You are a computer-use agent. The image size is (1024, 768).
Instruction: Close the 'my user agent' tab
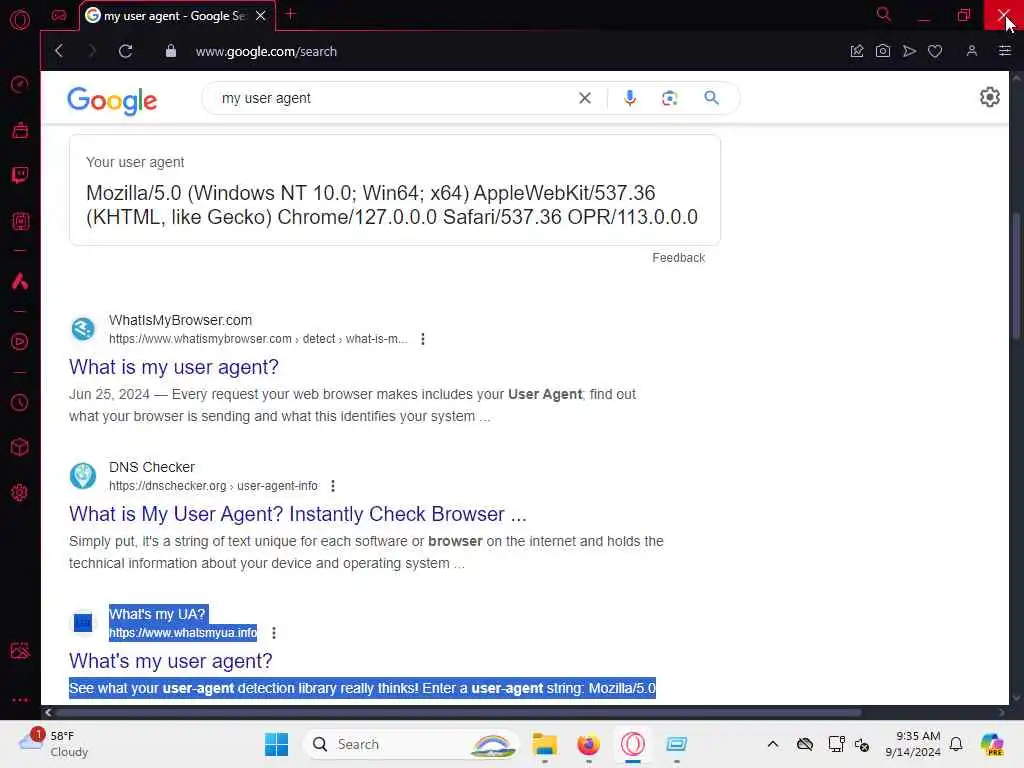(x=261, y=16)
